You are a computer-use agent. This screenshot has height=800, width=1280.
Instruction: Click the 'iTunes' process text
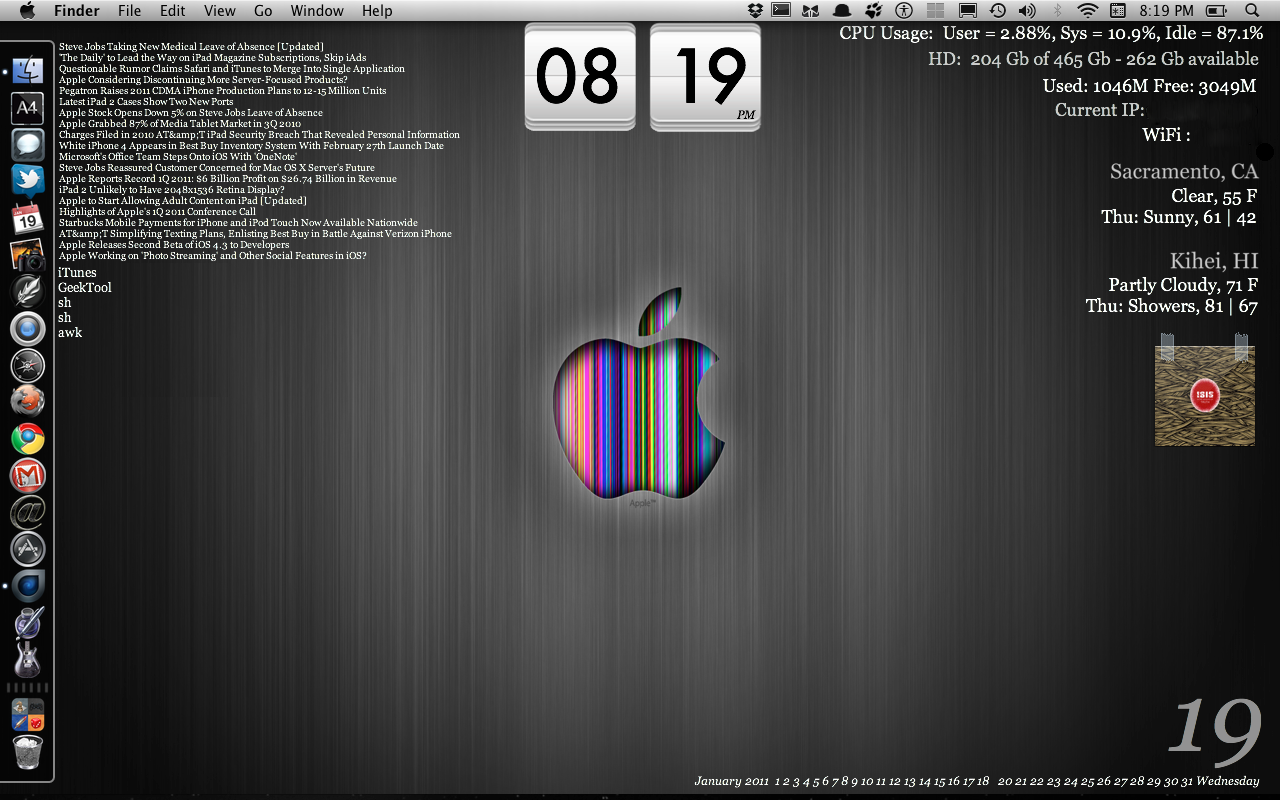78,273
